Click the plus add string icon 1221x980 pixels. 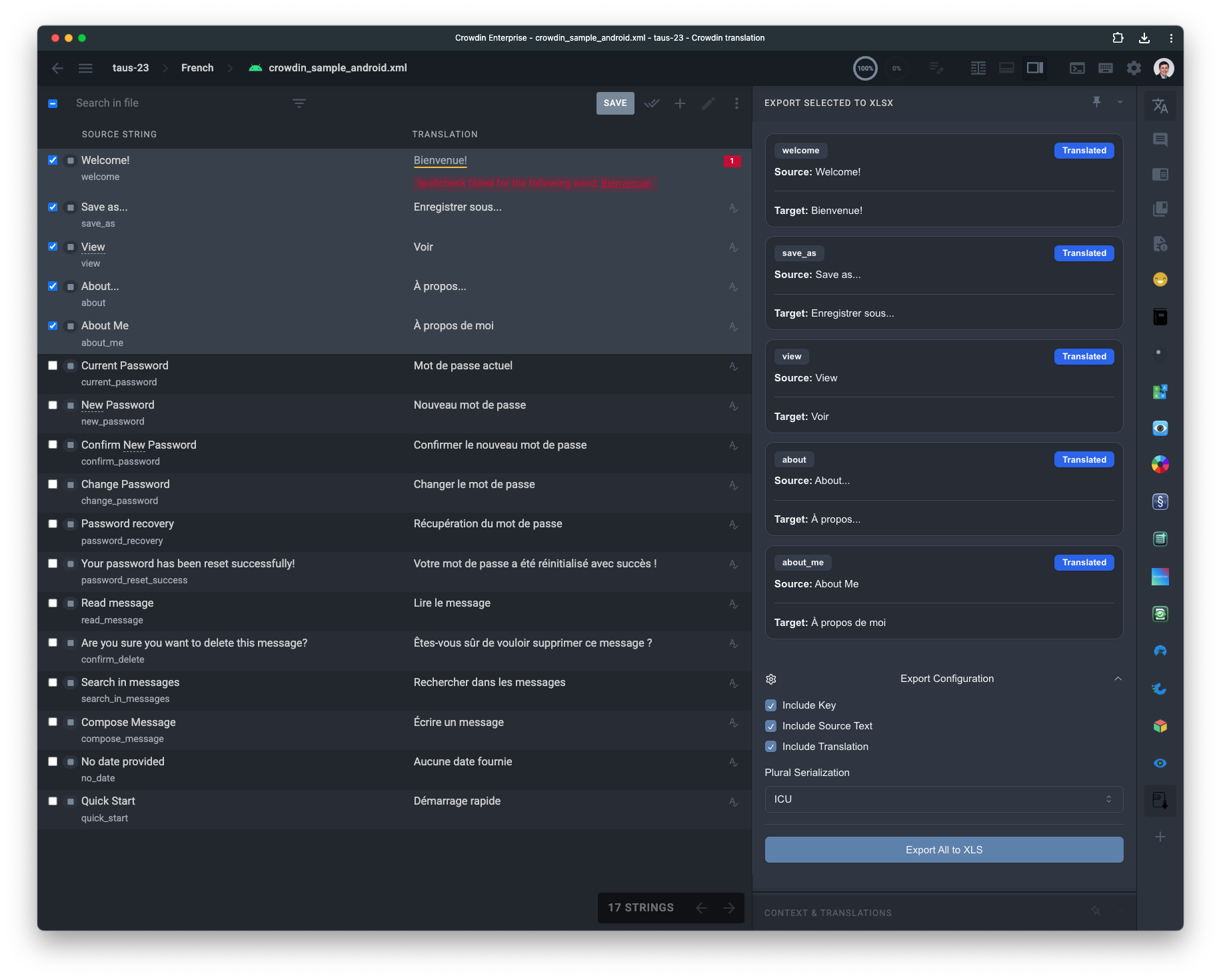[680, 103]
